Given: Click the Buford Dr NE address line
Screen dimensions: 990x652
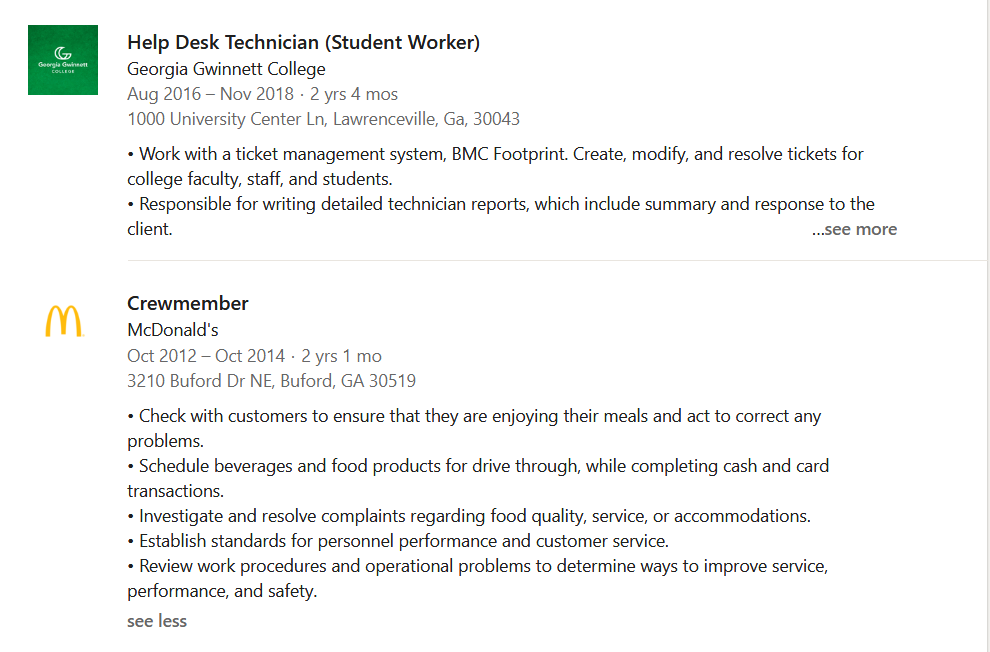Looking at the screenshot, I should pos(271,381).
